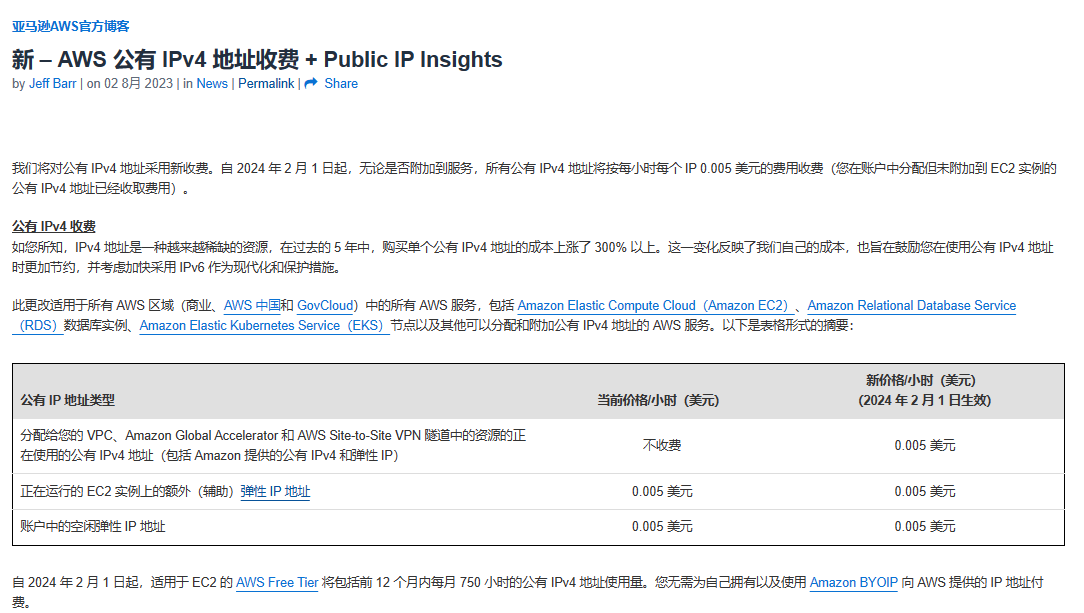Click the Share text link
1084x613 pixels.
341,84
